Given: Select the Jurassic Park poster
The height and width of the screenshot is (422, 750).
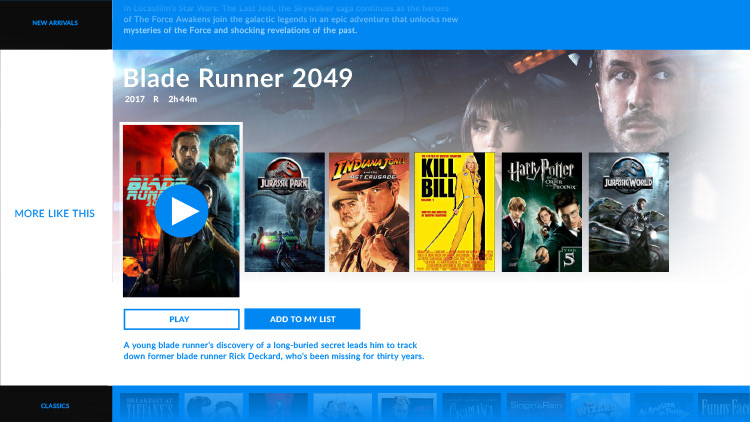Looking at the screenshot, I should pos(285,212).
